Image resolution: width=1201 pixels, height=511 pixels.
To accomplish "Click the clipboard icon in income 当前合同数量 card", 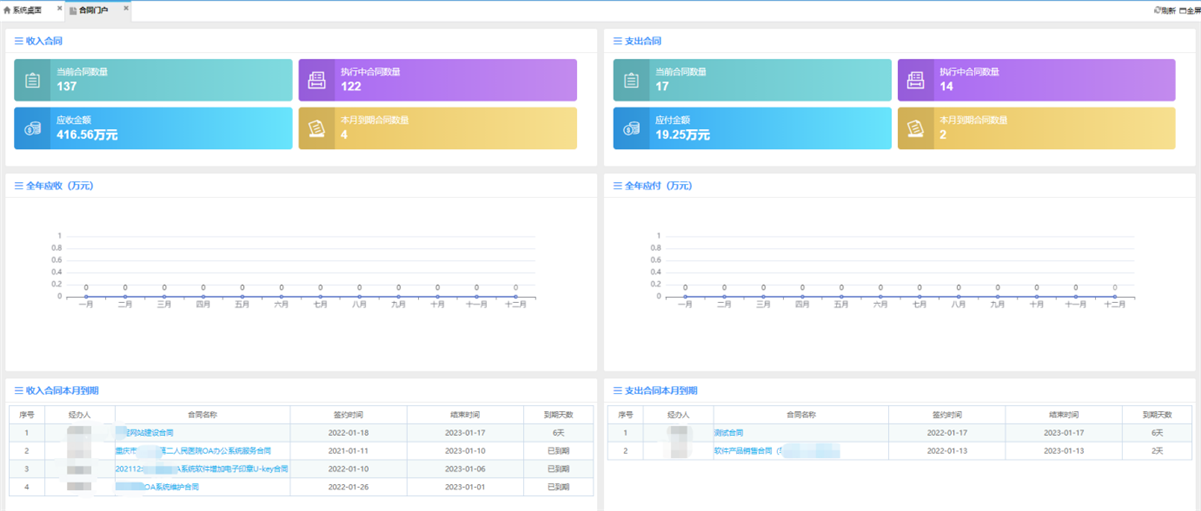I will tap(33, 80).
